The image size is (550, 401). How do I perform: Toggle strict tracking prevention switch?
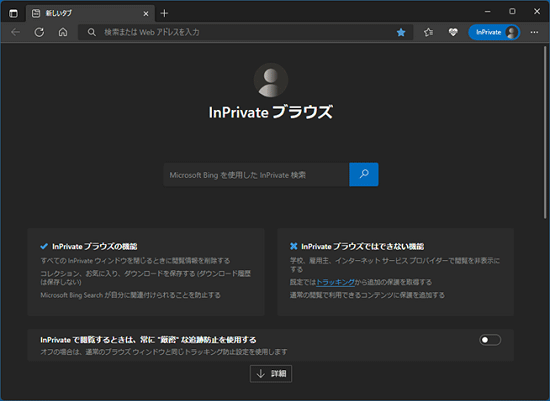point(490,340)
